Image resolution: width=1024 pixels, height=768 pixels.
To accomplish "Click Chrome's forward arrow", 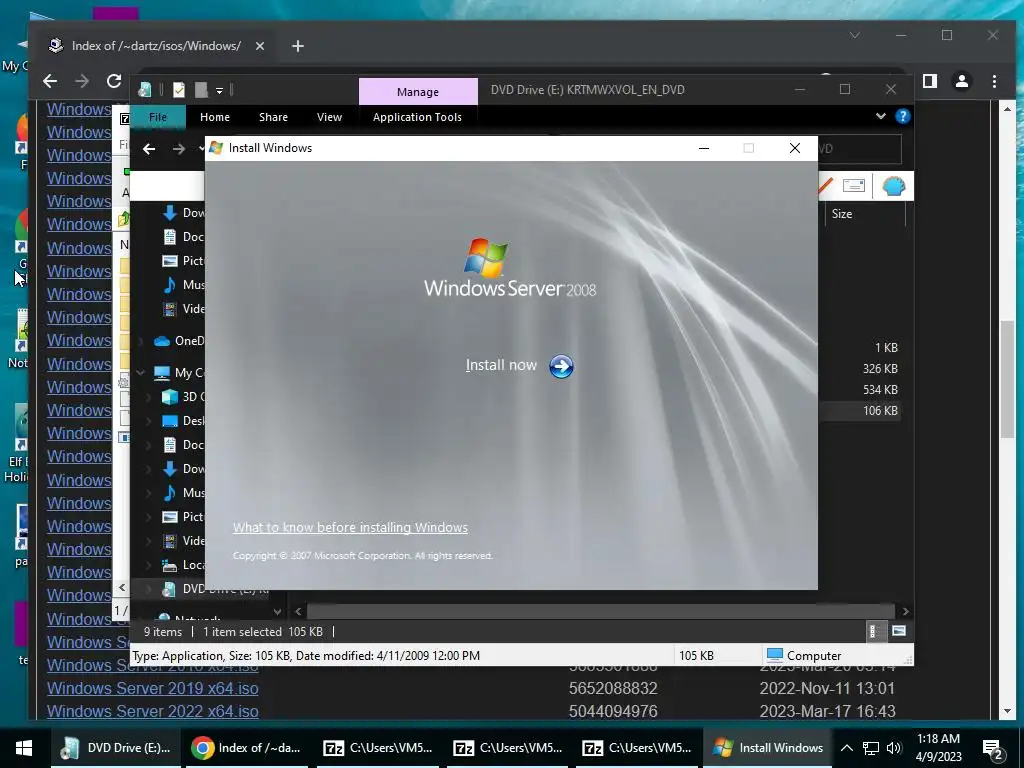I will 82,81.
